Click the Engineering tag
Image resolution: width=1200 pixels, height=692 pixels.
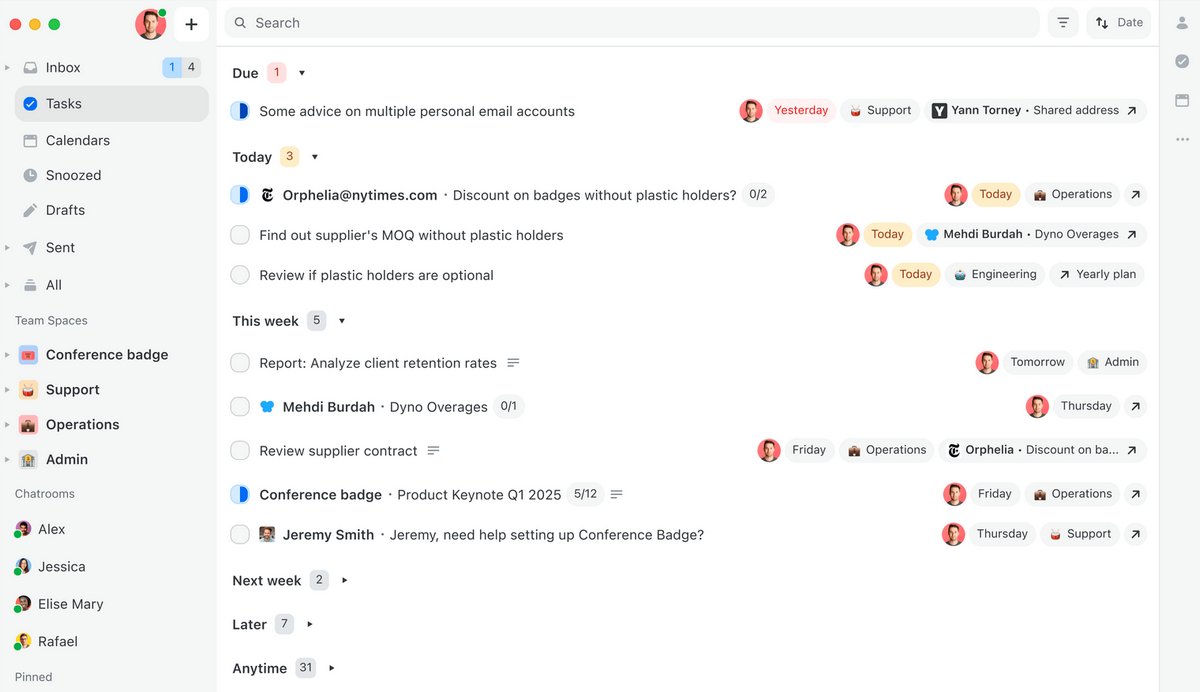993,274
